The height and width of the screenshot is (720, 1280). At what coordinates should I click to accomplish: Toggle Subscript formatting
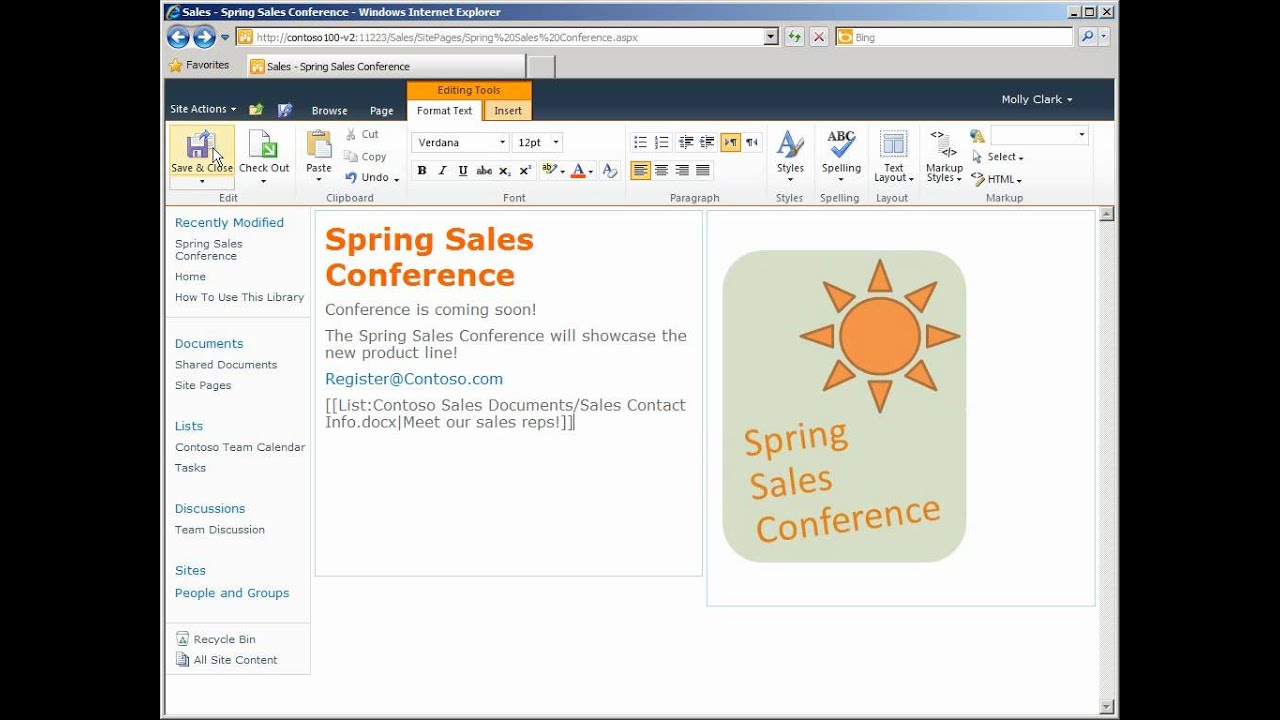(x=505, y=171)
